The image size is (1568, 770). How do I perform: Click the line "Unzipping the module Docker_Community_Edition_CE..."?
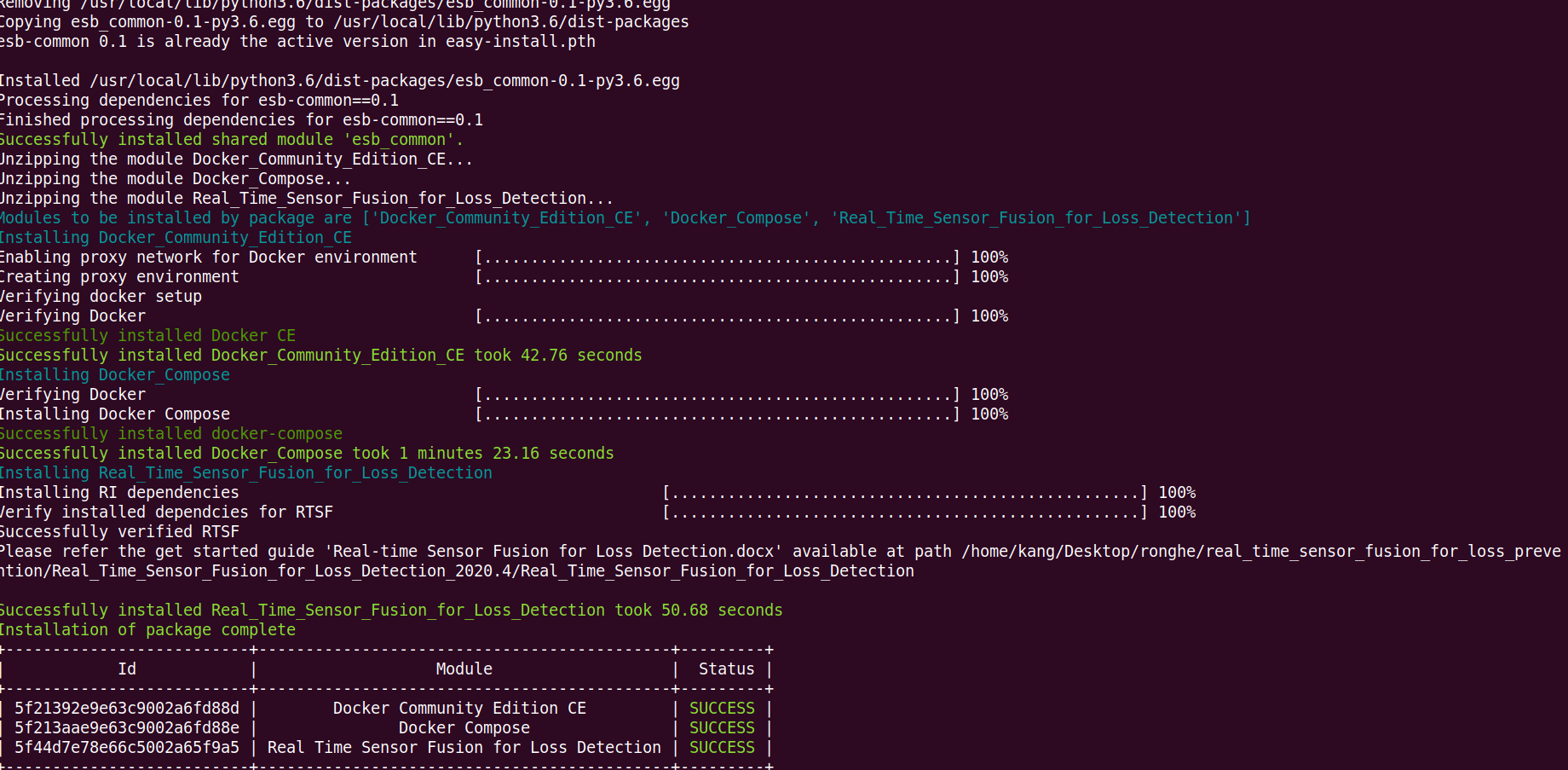(x=236, y=159)
